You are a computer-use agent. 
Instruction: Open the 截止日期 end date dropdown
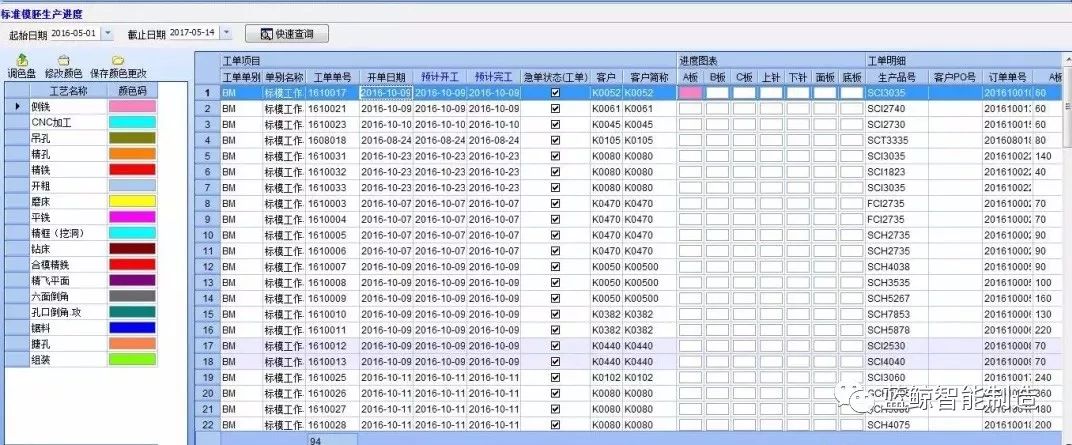point(225,34)
